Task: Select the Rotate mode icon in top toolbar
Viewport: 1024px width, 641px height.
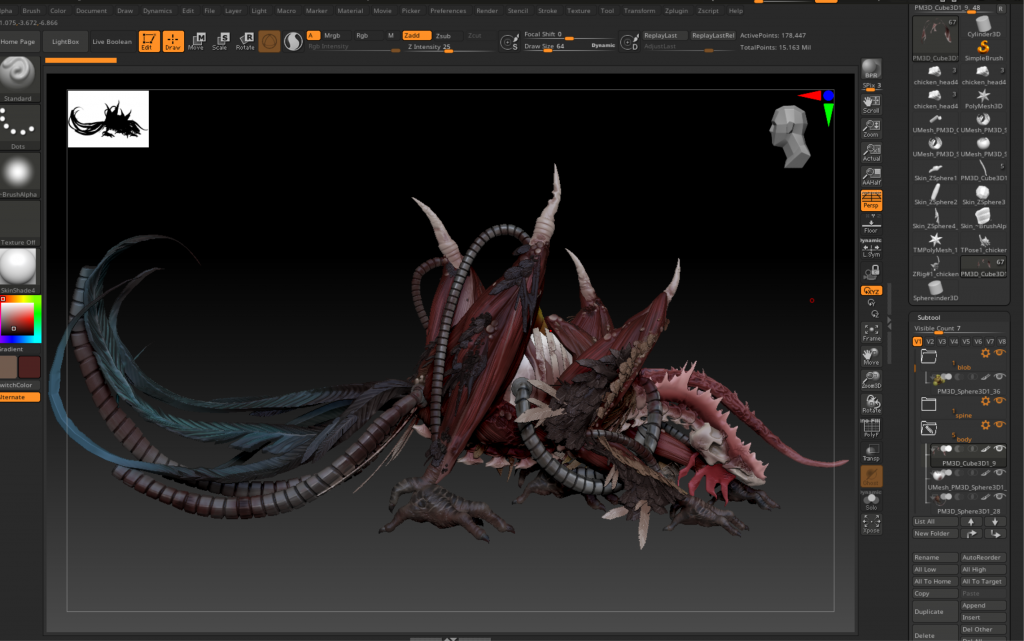Action: pyautogui.click(x=245, y=41)
